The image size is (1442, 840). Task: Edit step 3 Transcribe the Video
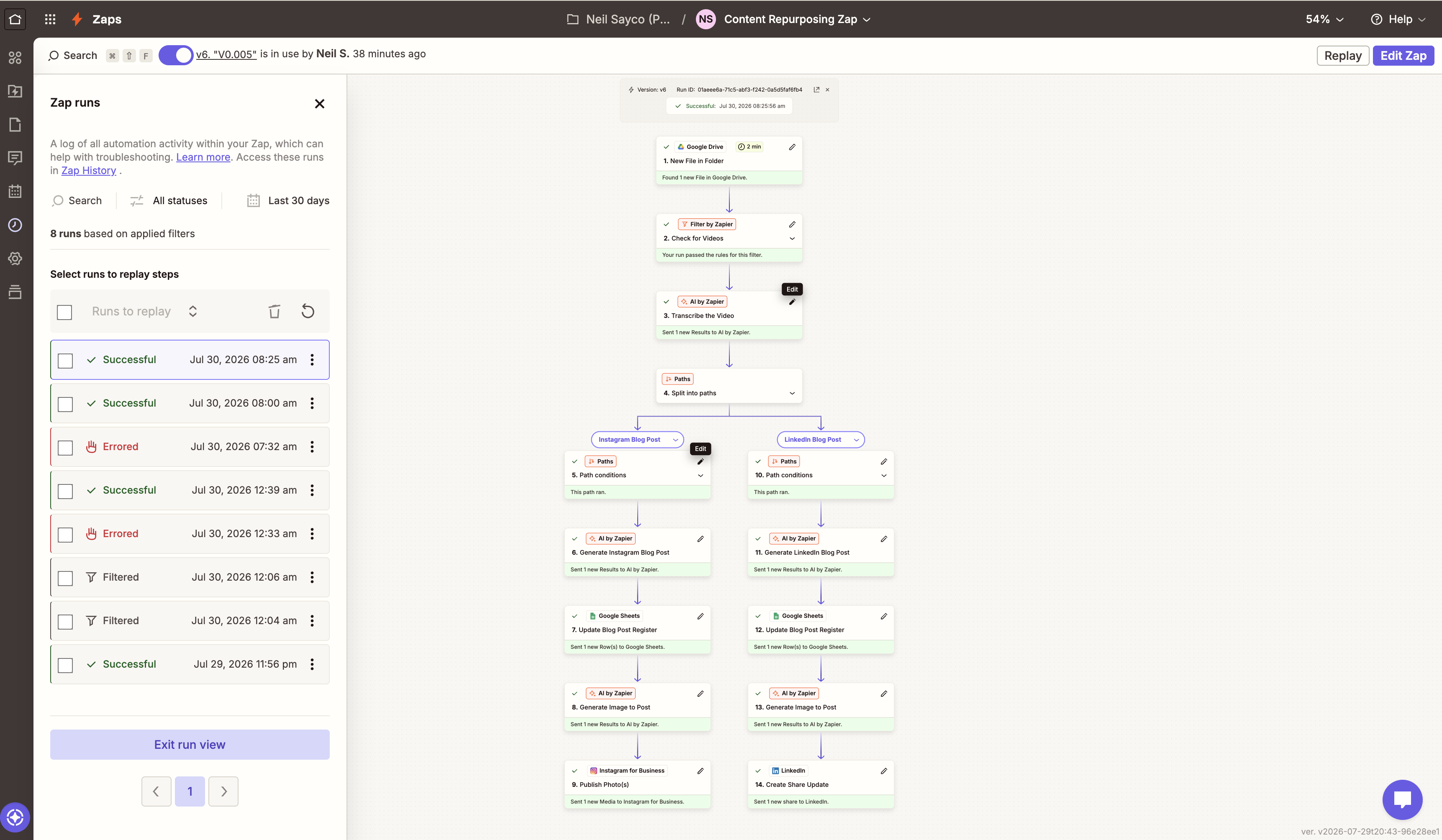coord(792,302)
